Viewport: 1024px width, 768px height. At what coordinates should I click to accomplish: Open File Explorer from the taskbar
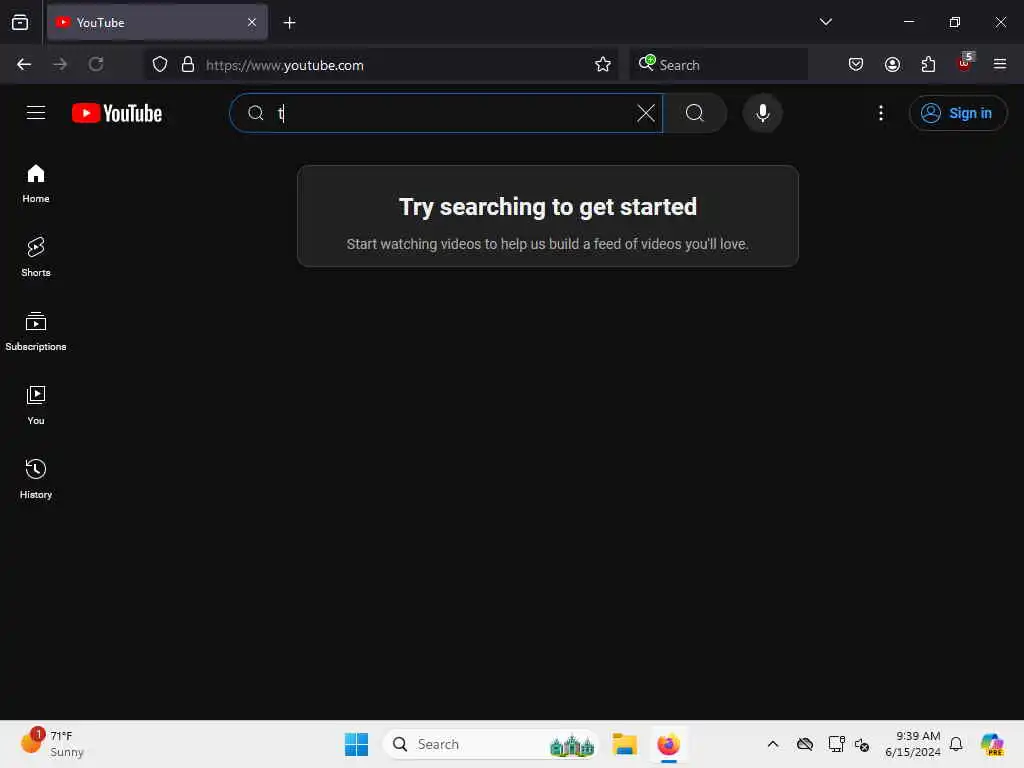(624, 744)
